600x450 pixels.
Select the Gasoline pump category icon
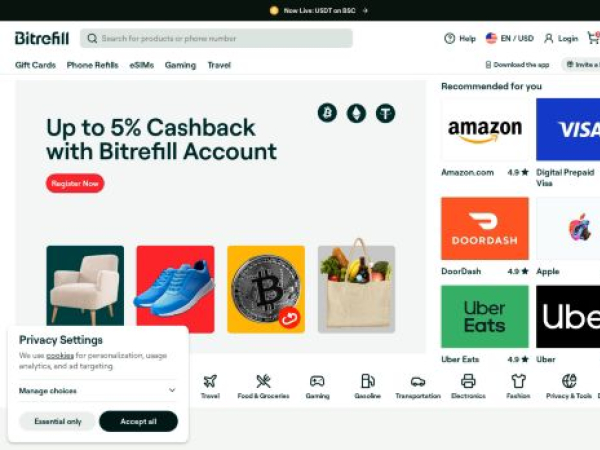point(367,381)
